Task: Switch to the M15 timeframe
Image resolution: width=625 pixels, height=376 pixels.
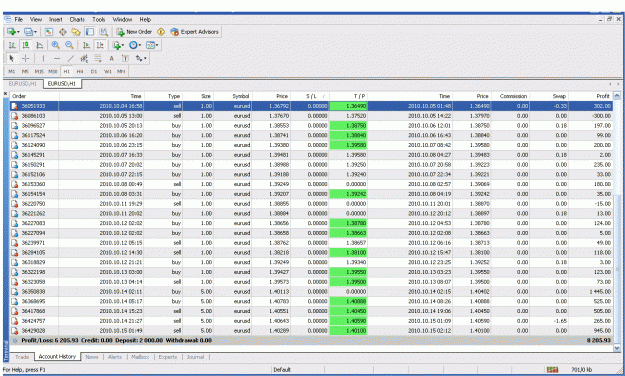Action: [39, 71]
